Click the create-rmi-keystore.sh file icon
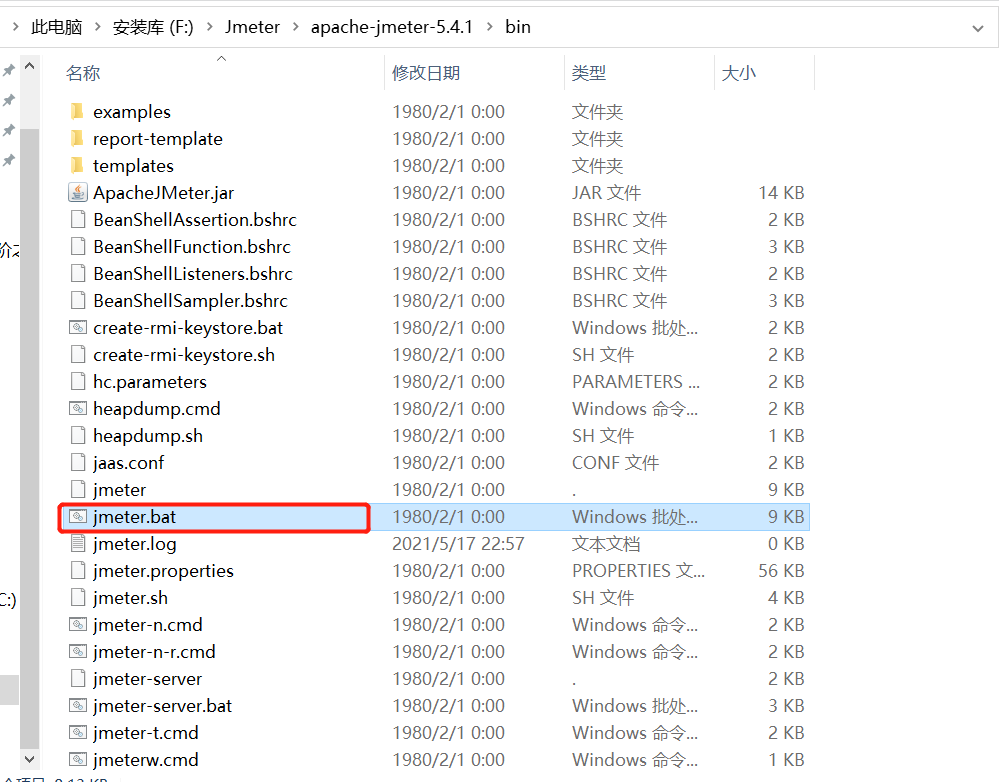999x782 pixels. coord(78,354)
